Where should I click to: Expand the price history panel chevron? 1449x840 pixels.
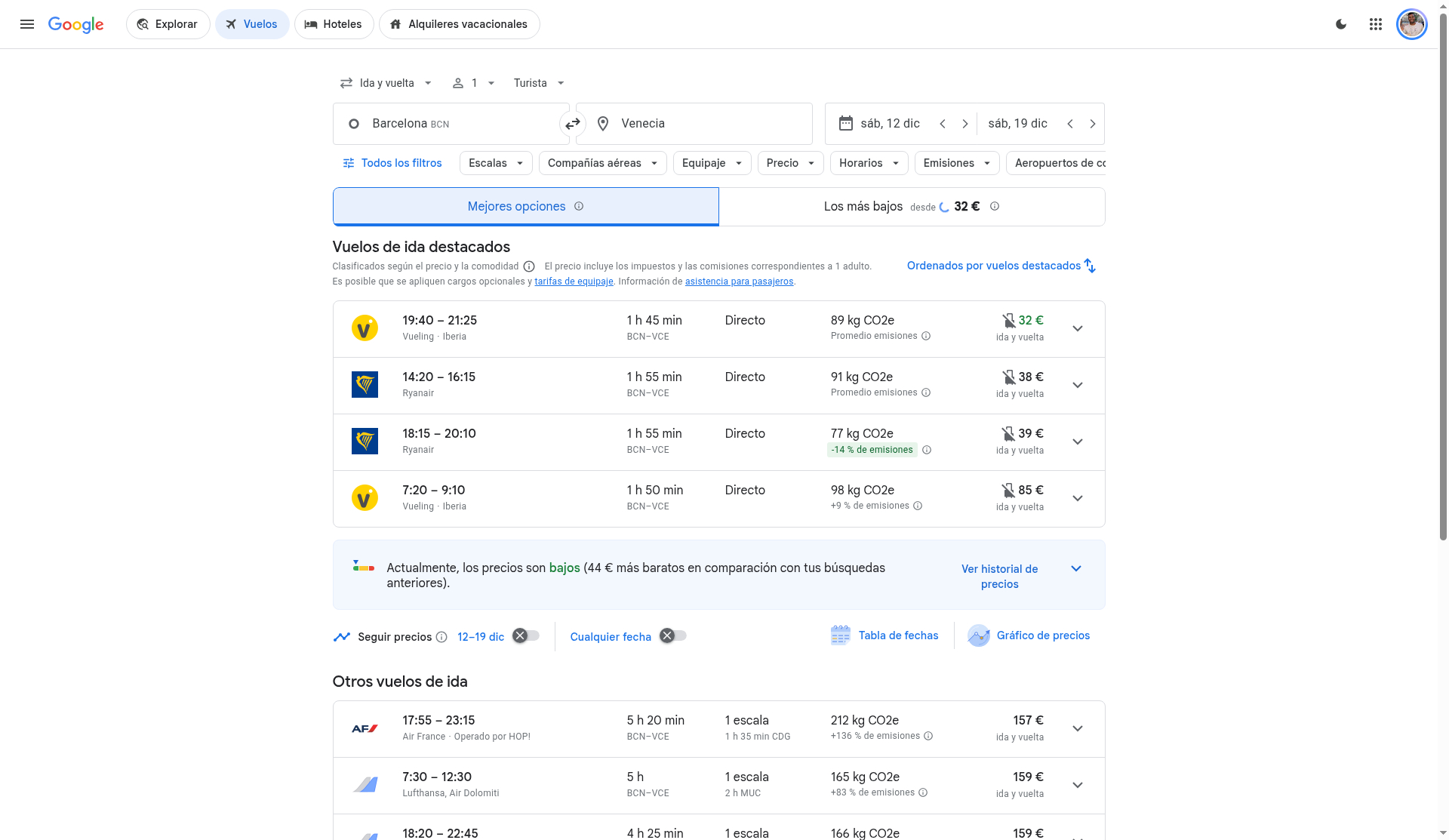[x=1076, y=568]
